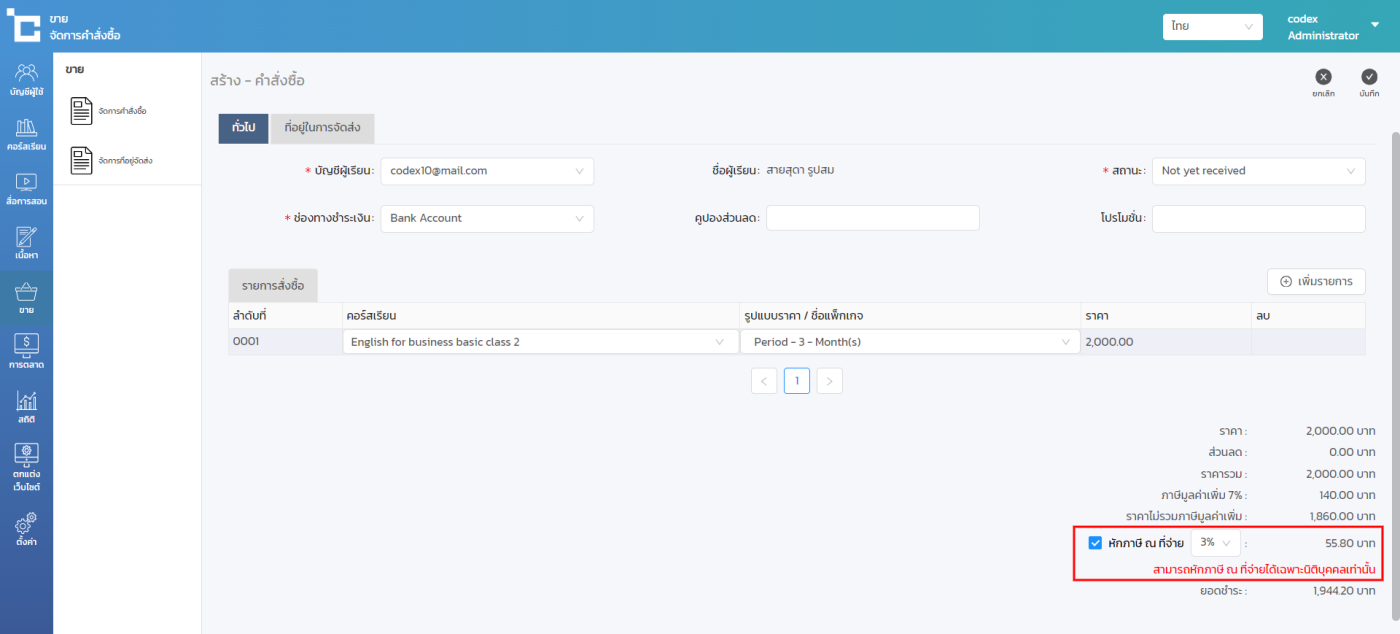Switch to the shipping address tab

(322, 128)
